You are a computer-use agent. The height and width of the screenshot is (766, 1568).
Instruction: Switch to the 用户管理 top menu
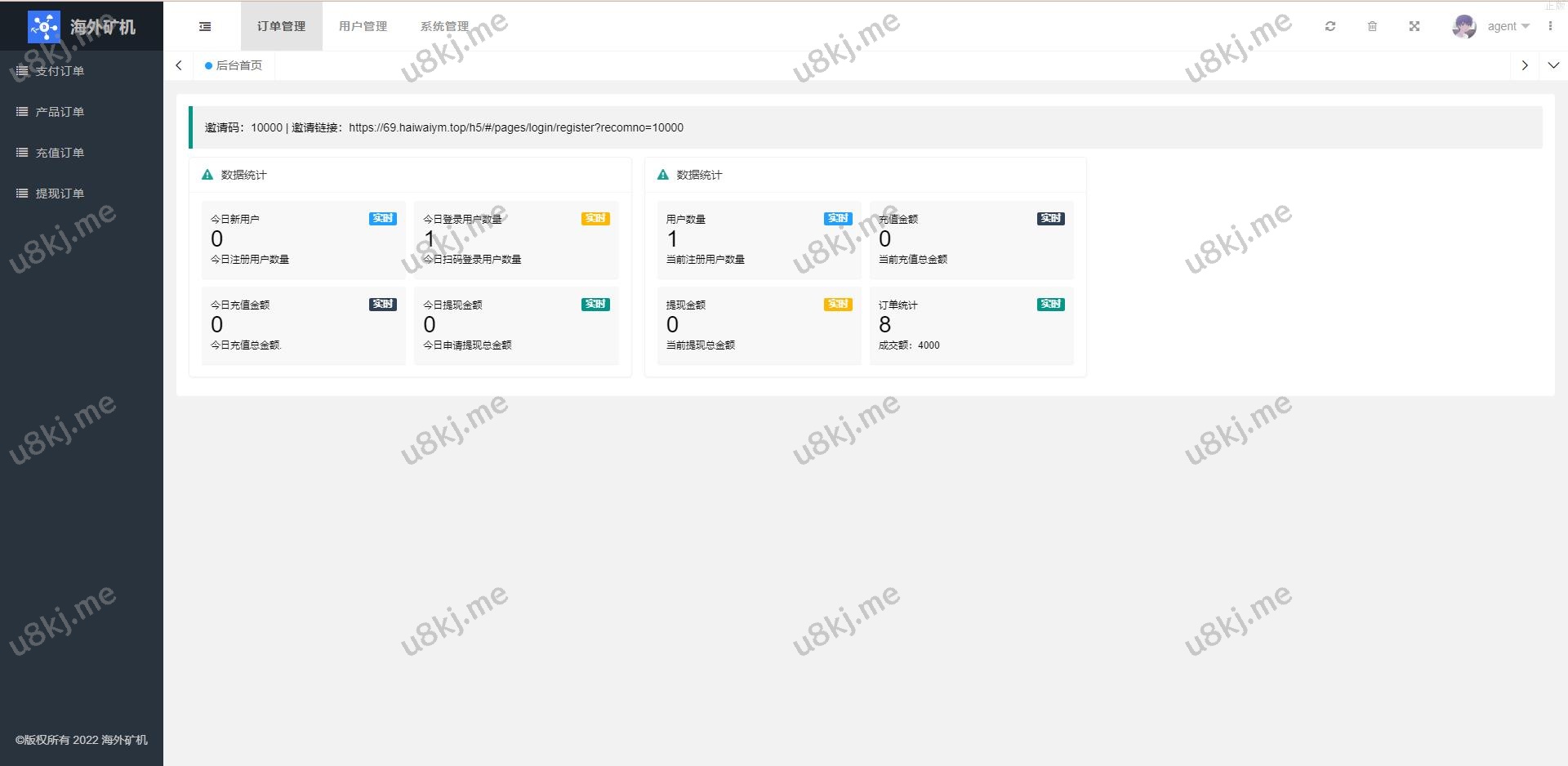(363, 26)
